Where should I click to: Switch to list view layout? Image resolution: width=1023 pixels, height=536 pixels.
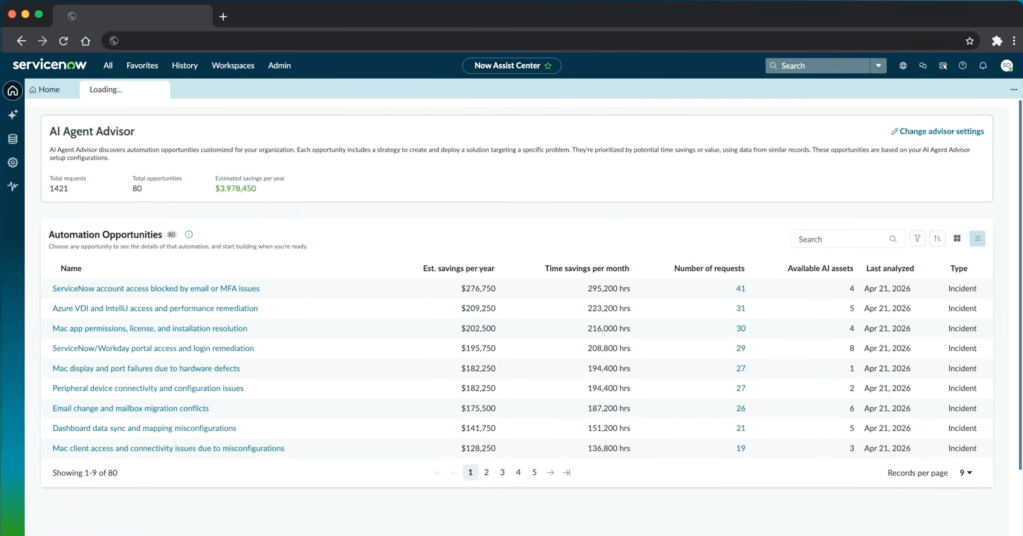click(977, 239)
